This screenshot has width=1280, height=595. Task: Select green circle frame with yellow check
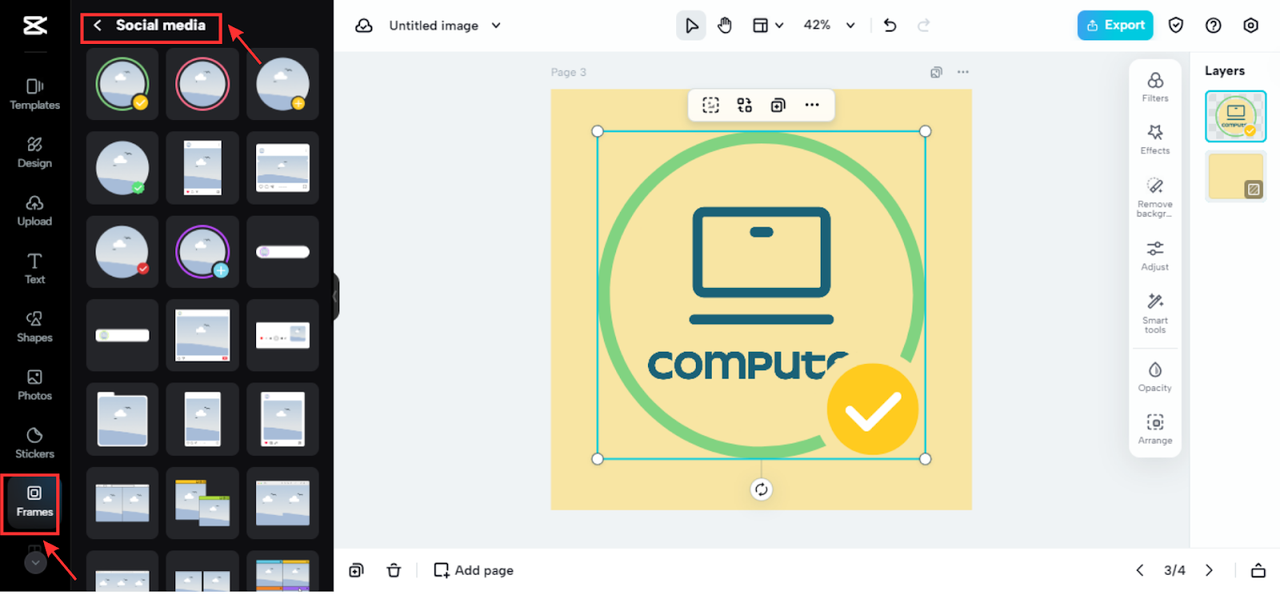tap(123, 84)
